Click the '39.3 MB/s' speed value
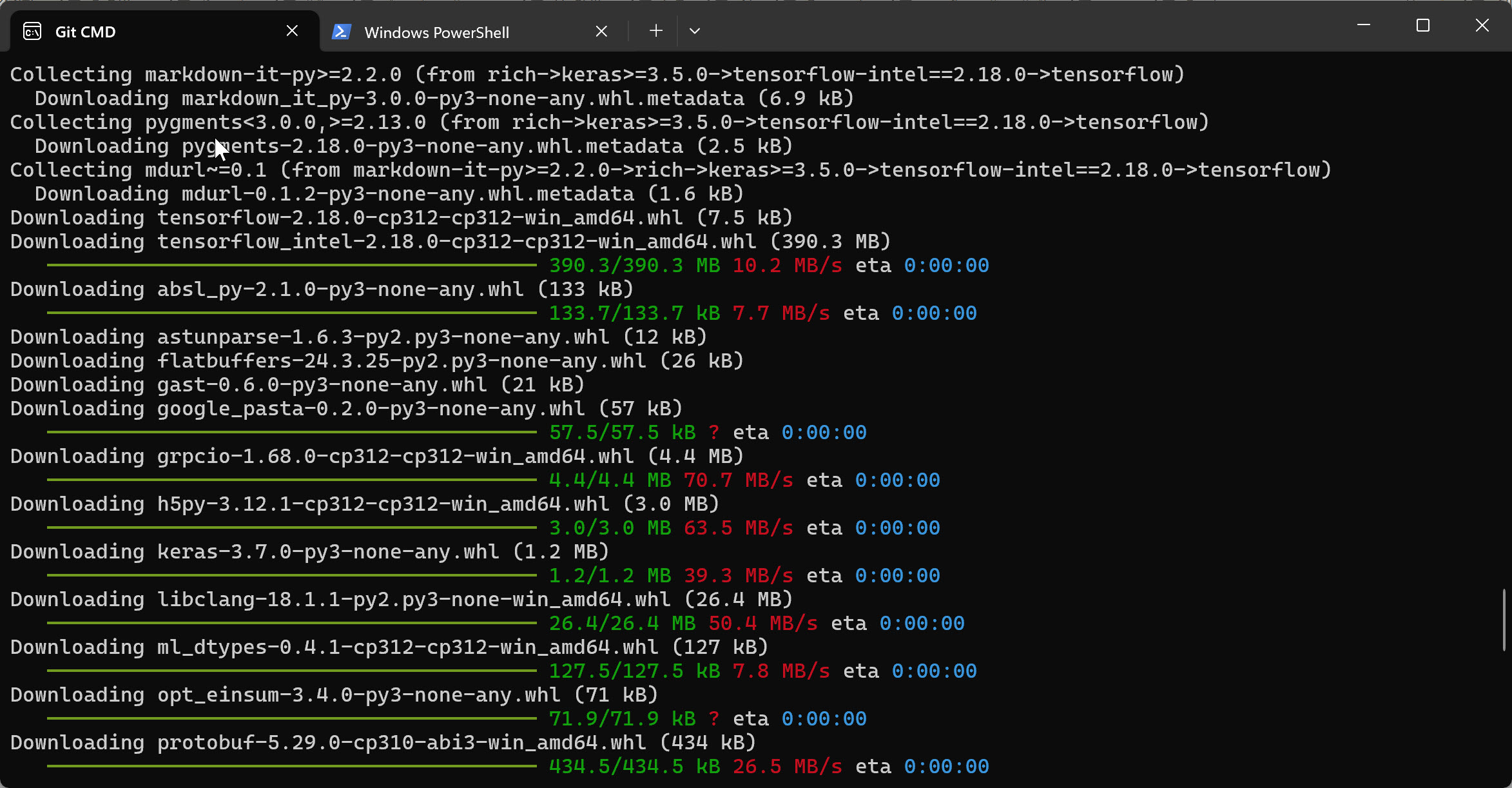Screen dimensions: 1512x788 coord(739,575)
